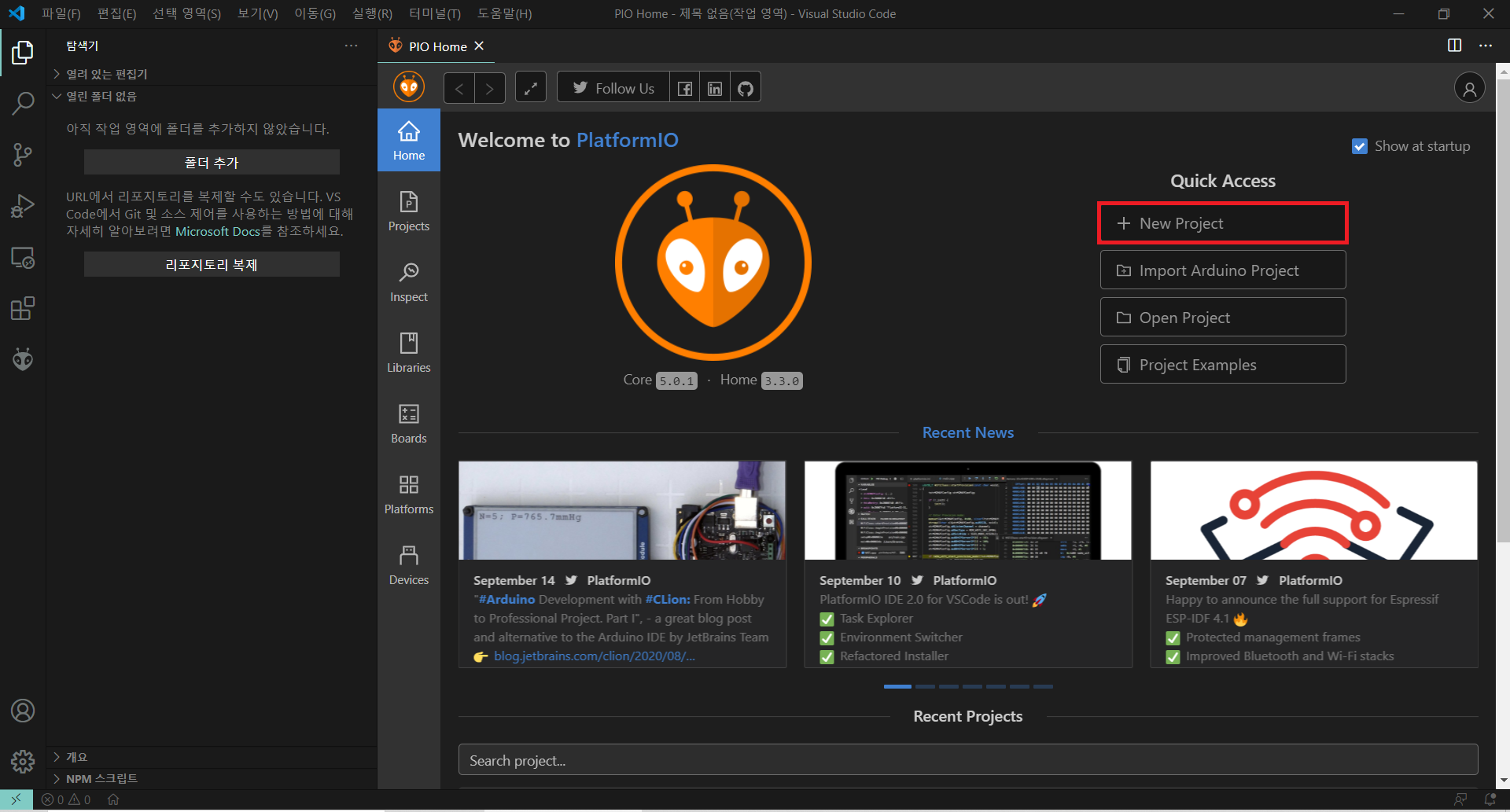Click 폴더 추가 button
This screenshot has width=1510, height=812.
point(212,162)
